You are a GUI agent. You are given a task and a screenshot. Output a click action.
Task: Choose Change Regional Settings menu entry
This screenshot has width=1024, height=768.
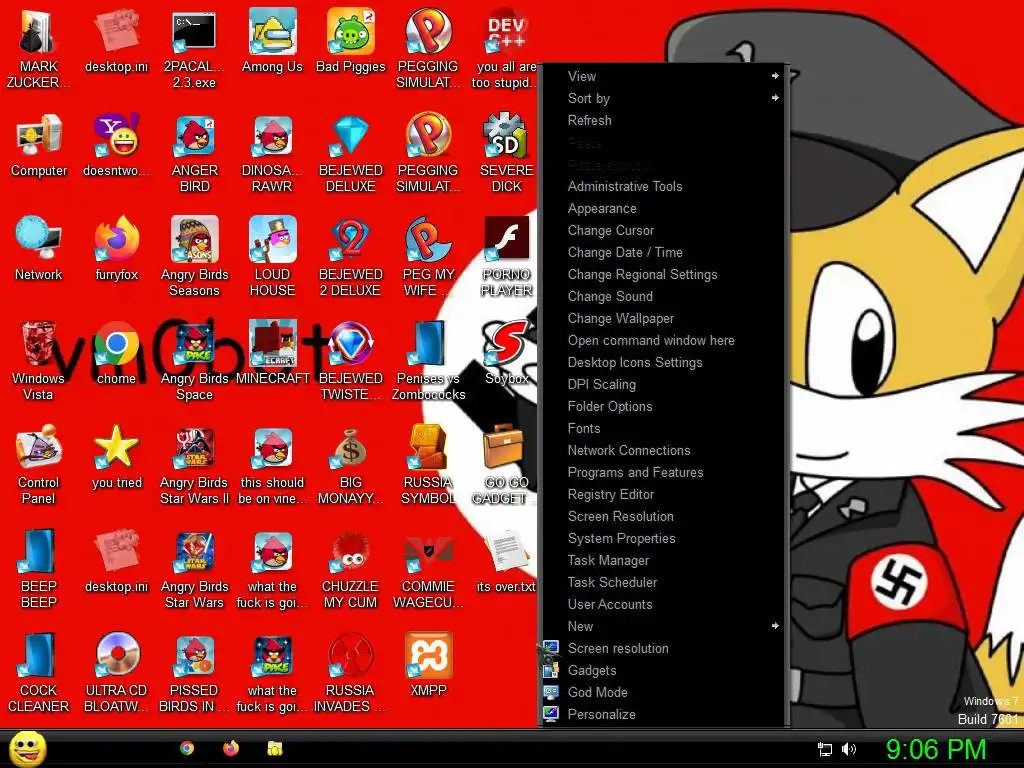tap(663, 274)
